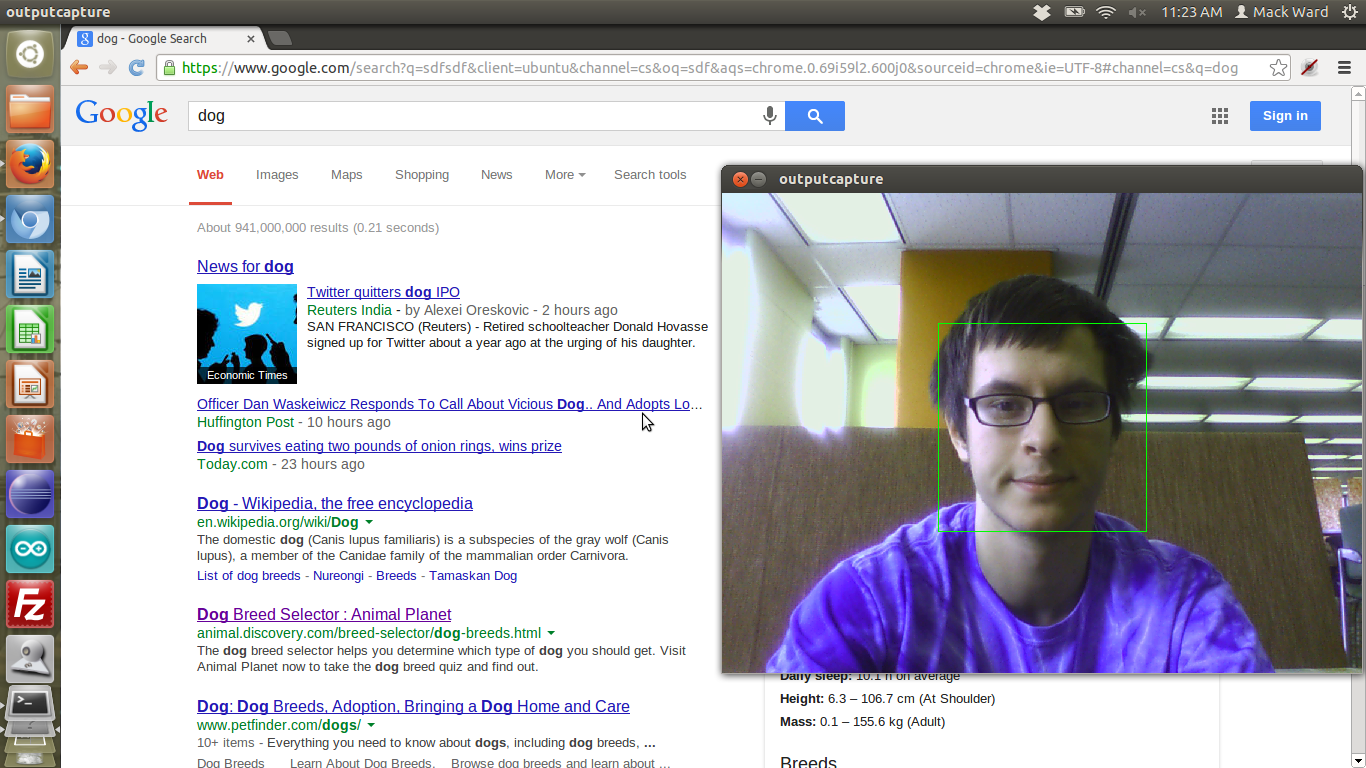
Task: Open Dog - Wikipedia result link
Action: tap(335, 503)
